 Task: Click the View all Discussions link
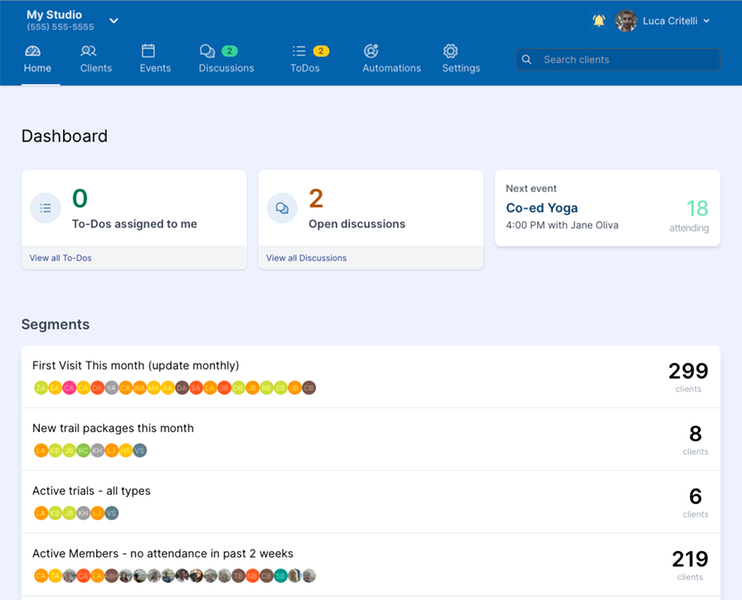coord(306,258)
